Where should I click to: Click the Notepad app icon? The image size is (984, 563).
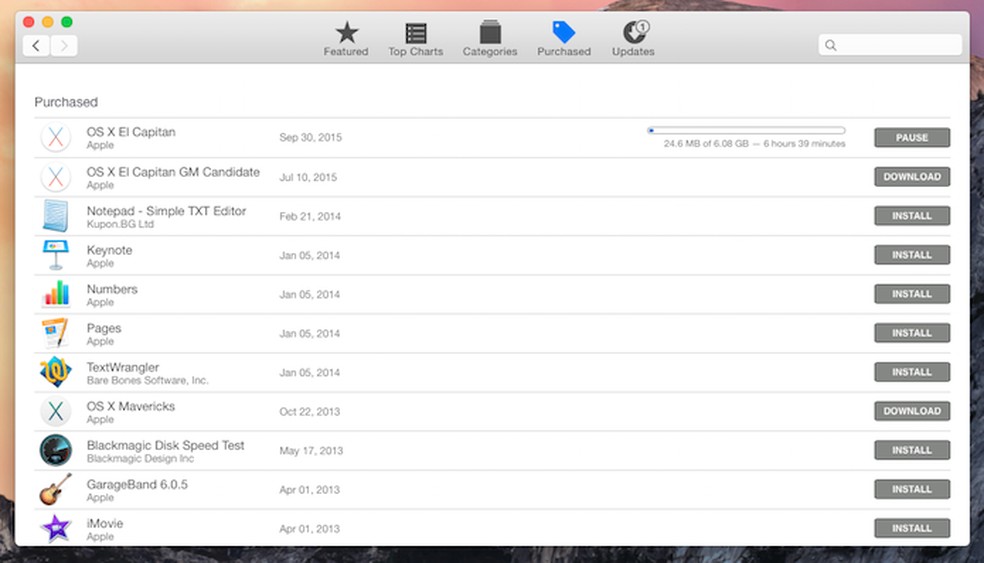click(56, 216)
